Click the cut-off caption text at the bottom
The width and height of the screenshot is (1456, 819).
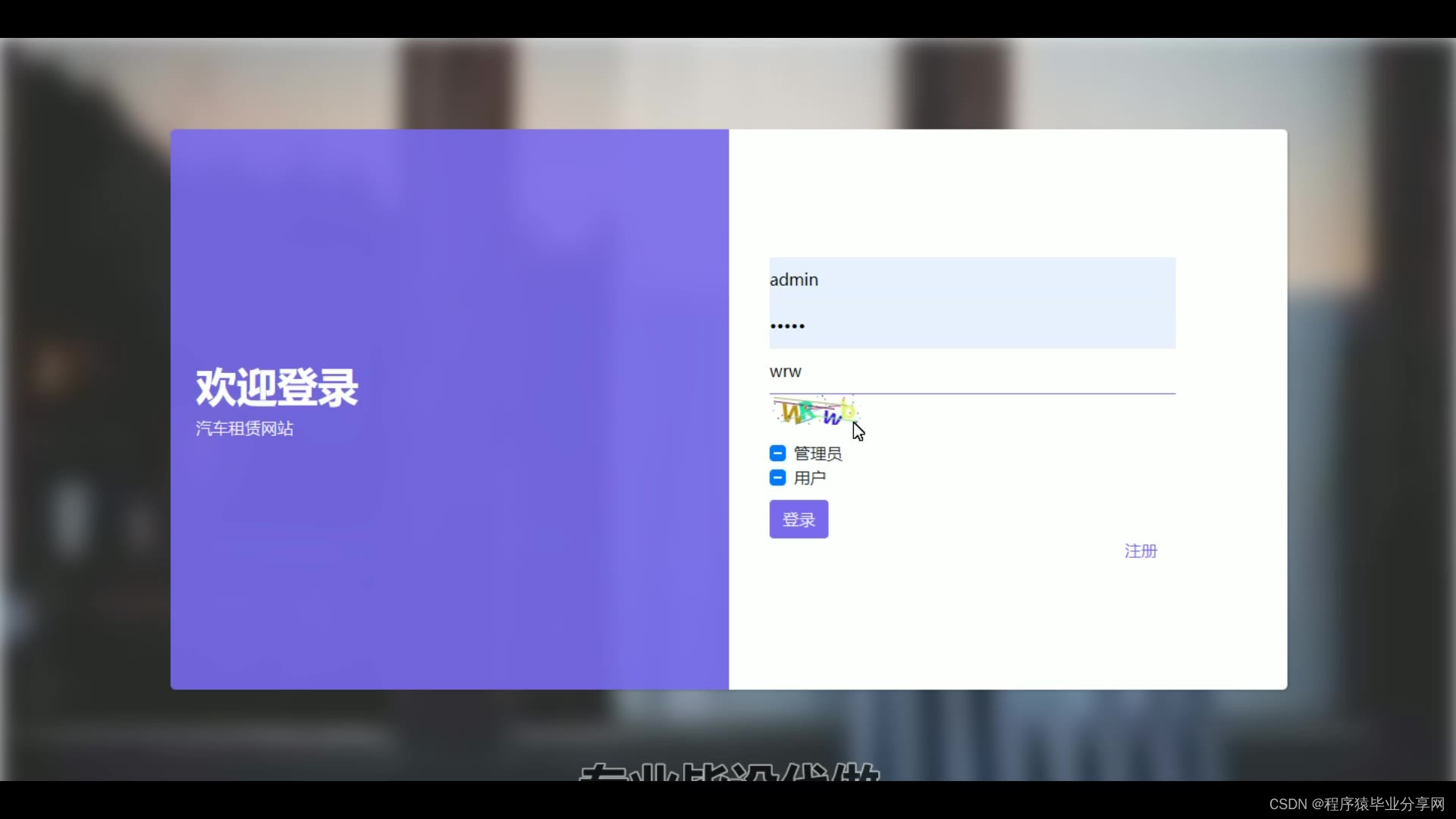coord(728,772)
